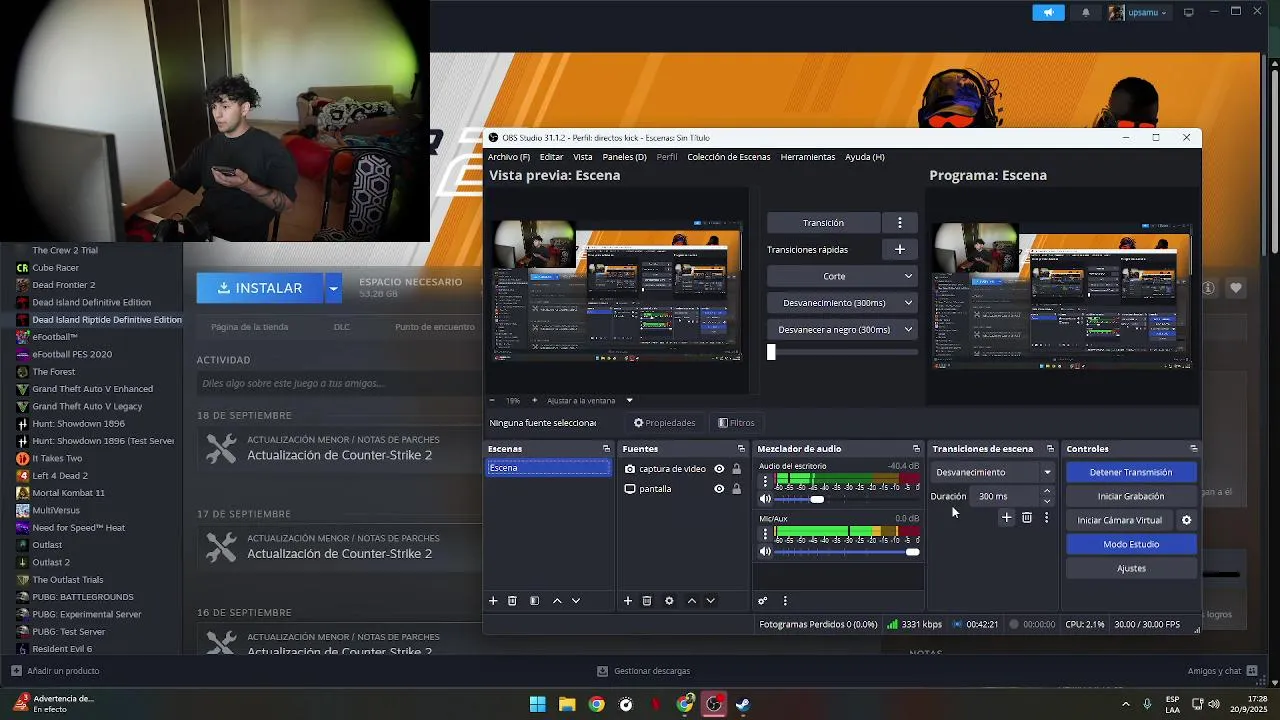Toggle Modo Estudio off

[1131, 544]
